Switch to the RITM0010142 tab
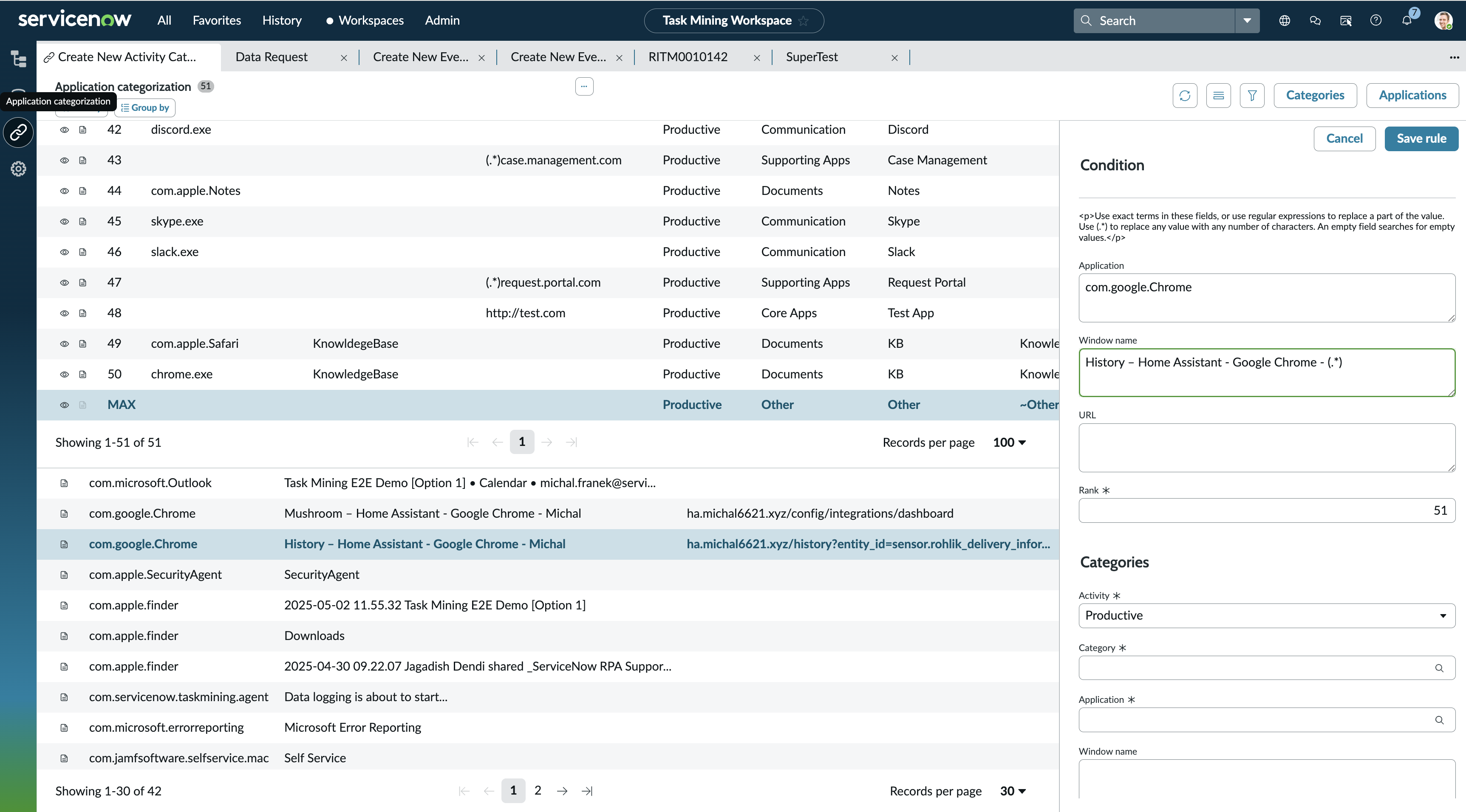 (688, 57)
